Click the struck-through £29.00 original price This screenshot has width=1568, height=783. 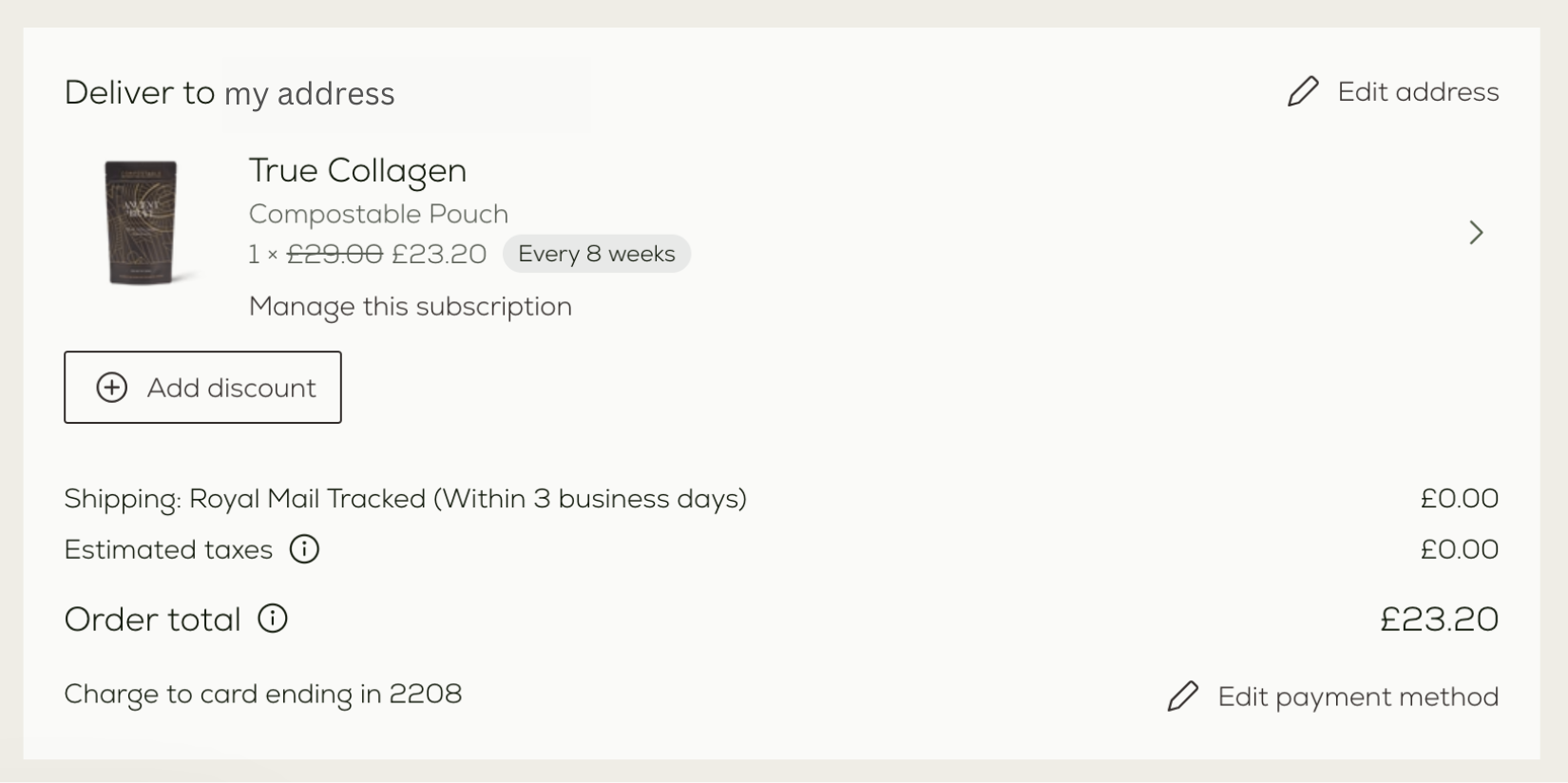pyautogui.click(x=335, y=254)
